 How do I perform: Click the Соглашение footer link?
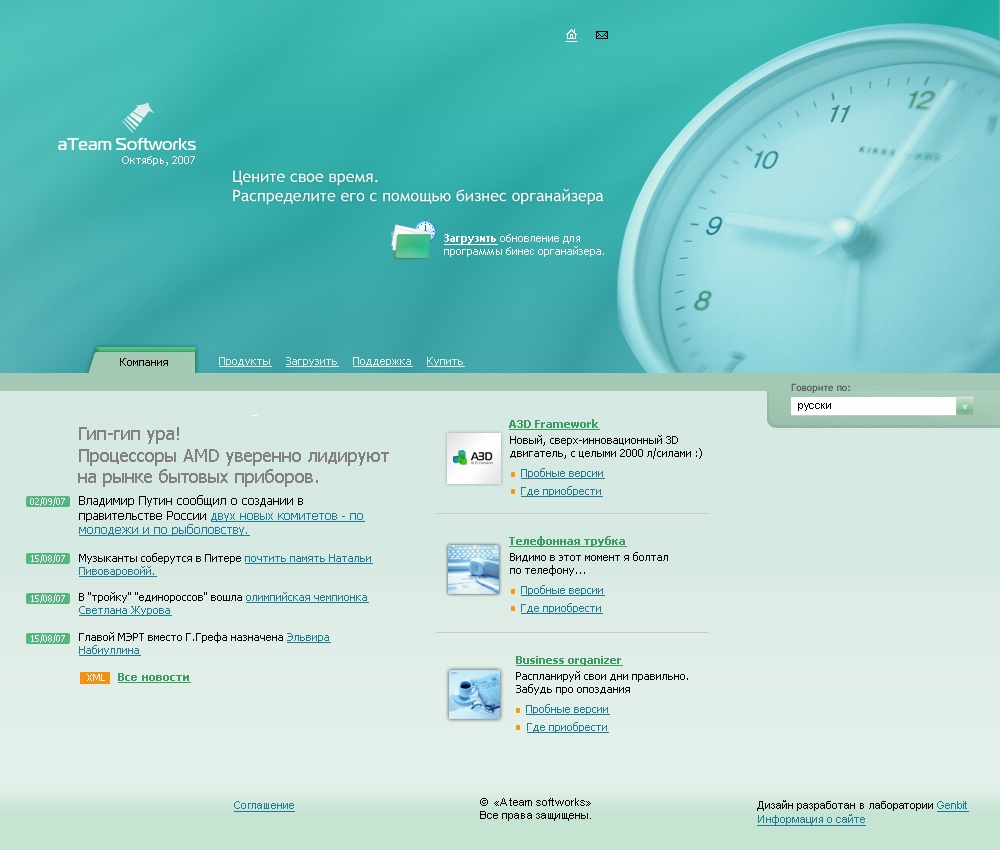pyautogui.click(x=264, y=805)
